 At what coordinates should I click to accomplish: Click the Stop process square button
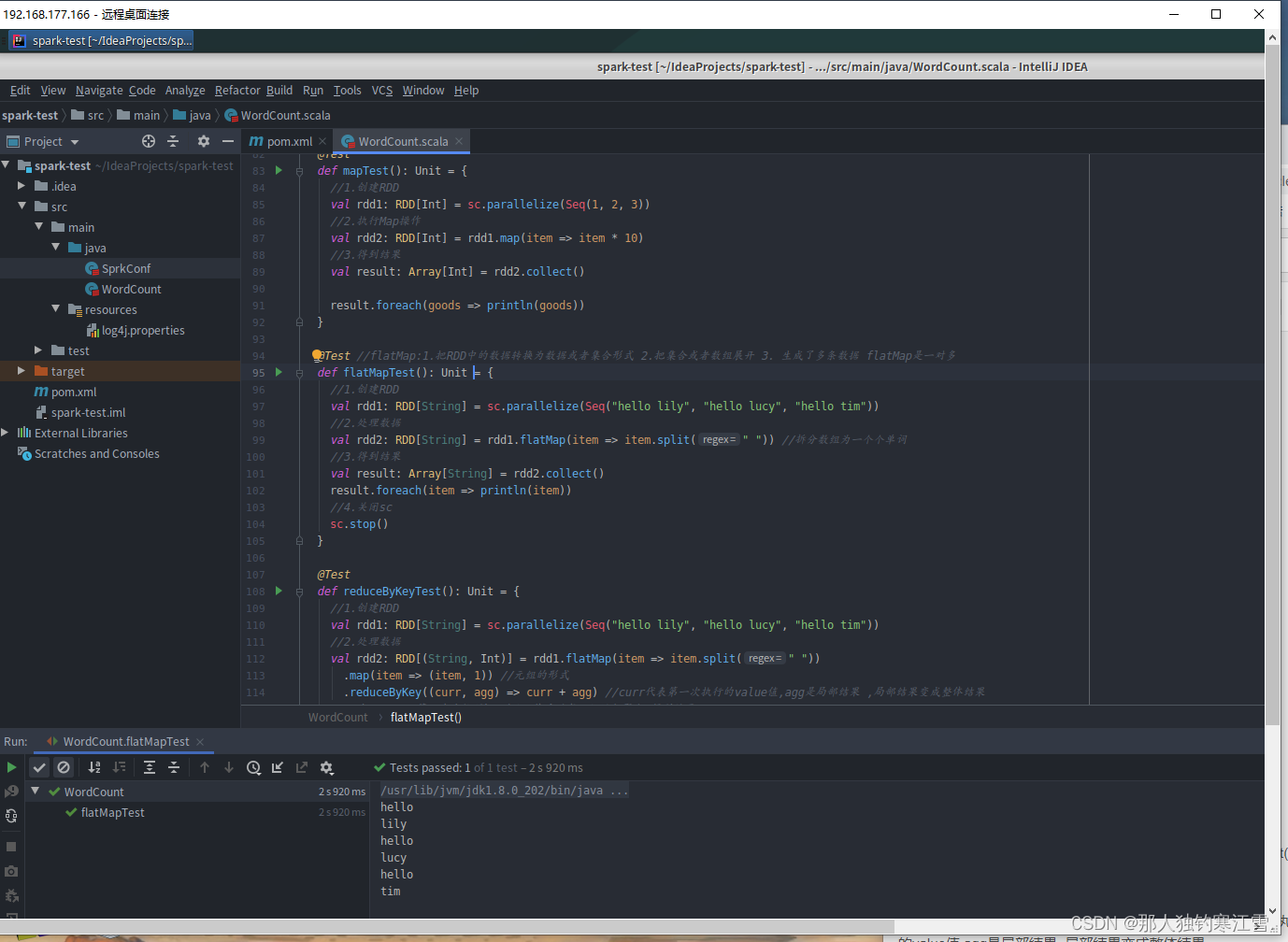(x=11, y=847)
